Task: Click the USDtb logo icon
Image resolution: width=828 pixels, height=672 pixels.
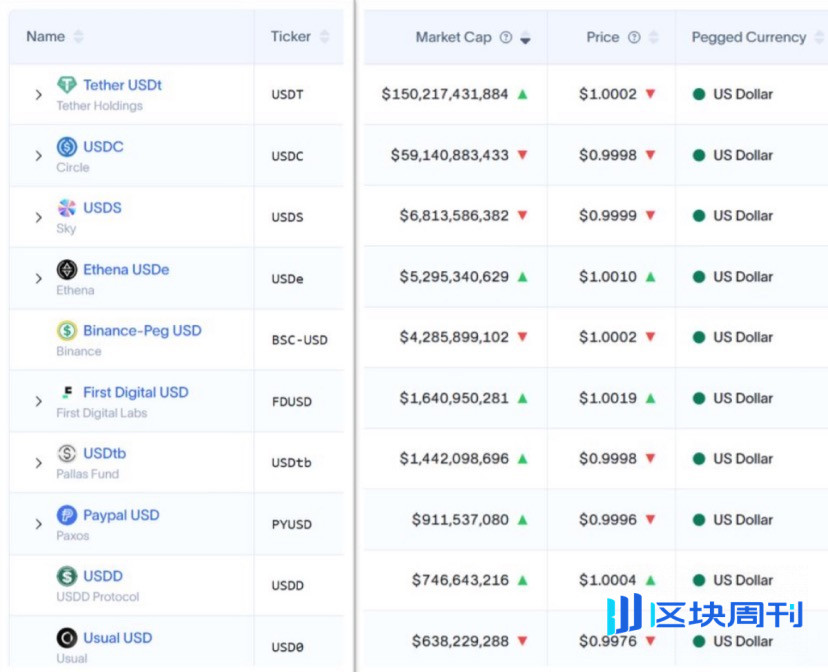Action: coord(67,453)
